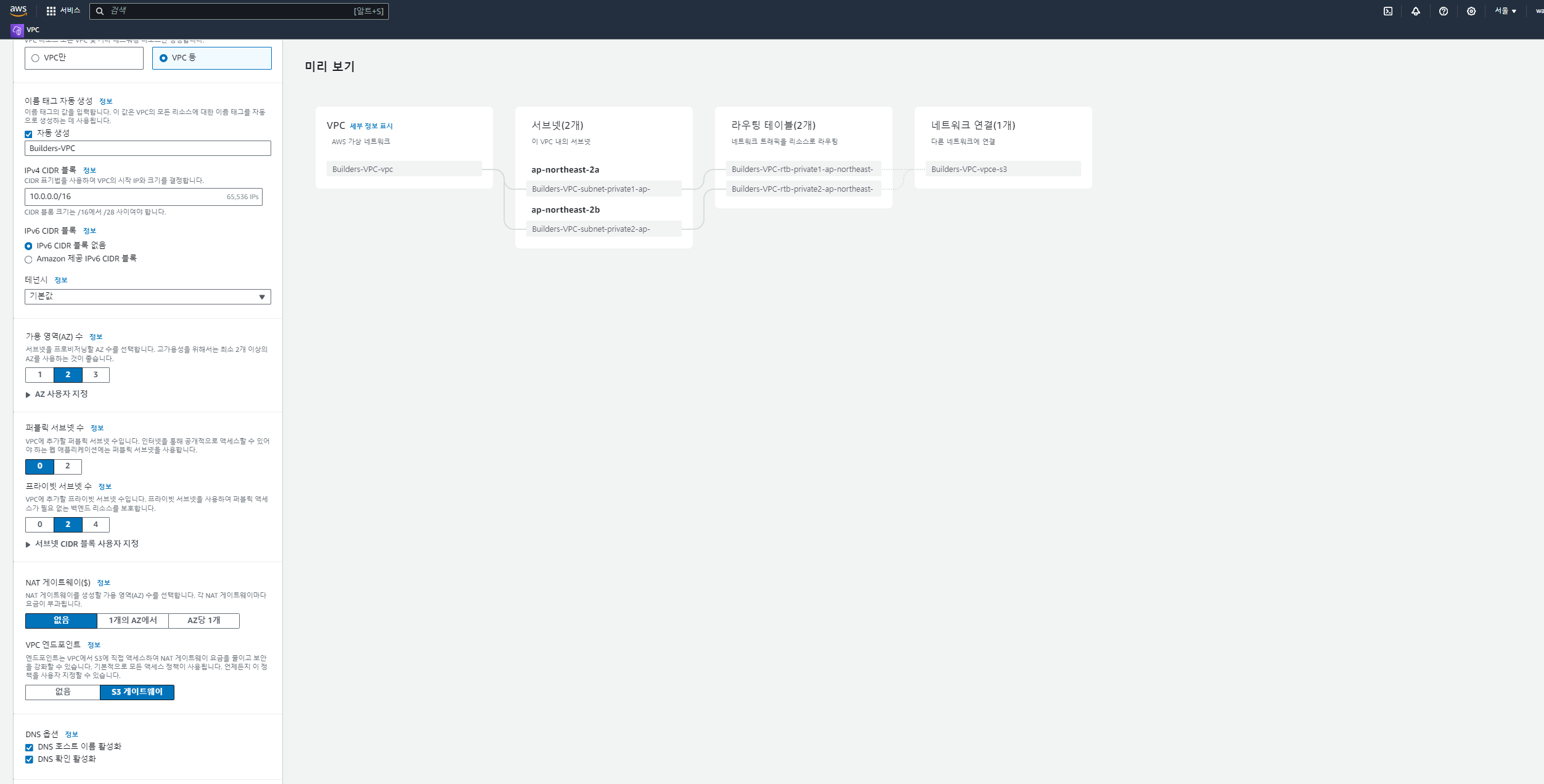Open the 서울 region selector menu
1544x784 pixels.
tap(1505, 11)
